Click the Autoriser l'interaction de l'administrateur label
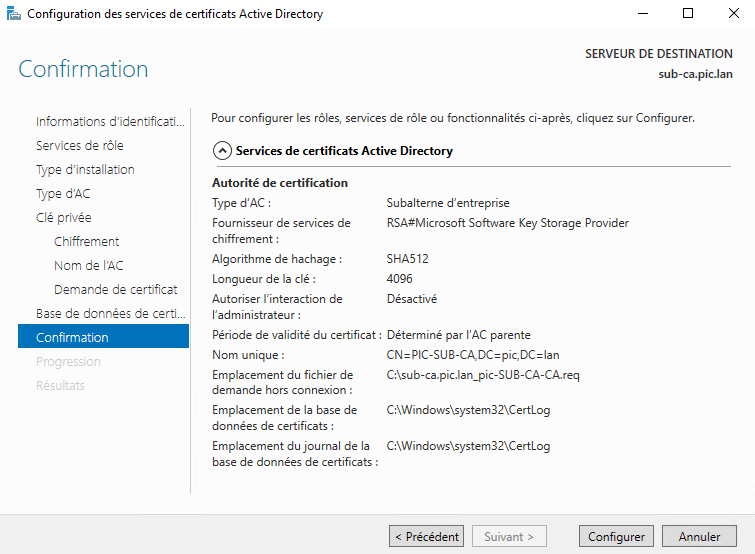The width and height of the screenshot is (755, 554). (x=277, y=307)
